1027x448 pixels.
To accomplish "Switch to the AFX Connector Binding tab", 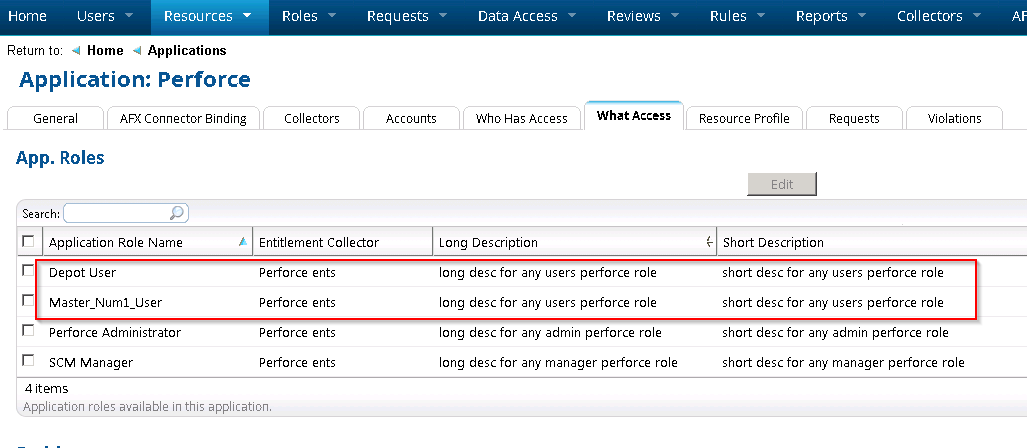I will click(183, 119).
